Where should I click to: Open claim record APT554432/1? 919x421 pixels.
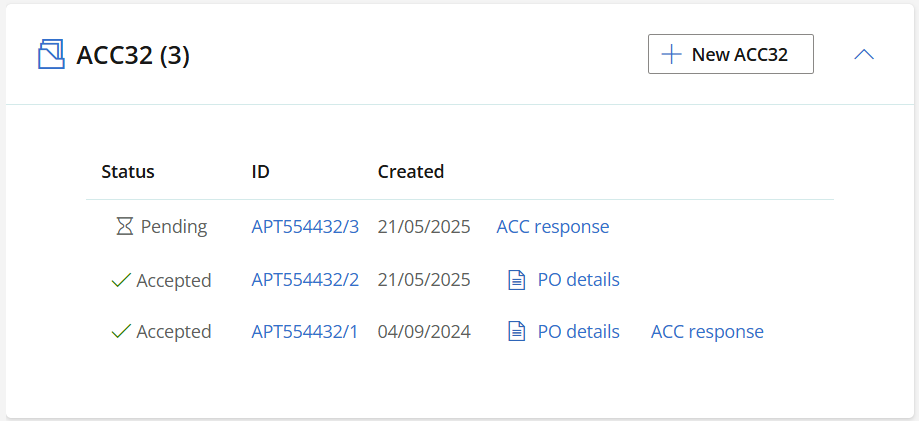pyautogui.click(x=304, y=331)
